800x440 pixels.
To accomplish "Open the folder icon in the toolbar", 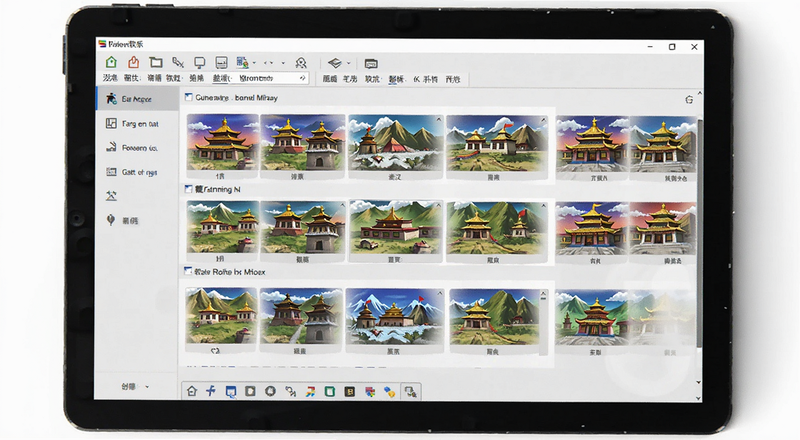I will point(156,62).
